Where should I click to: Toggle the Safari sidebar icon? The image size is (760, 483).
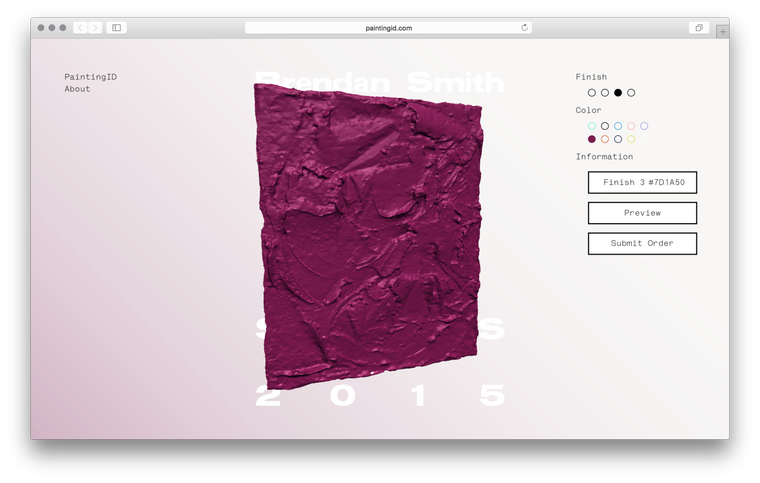(116, 28)
